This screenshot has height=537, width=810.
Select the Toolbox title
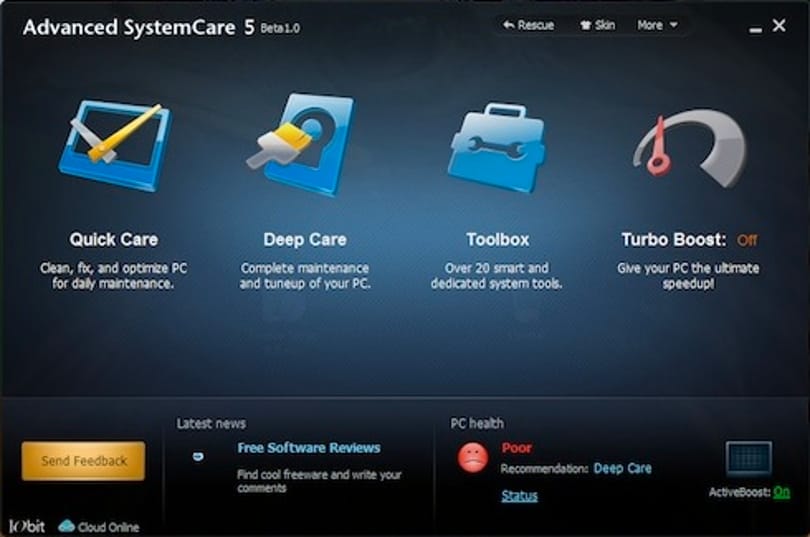(x=497, y=240)
